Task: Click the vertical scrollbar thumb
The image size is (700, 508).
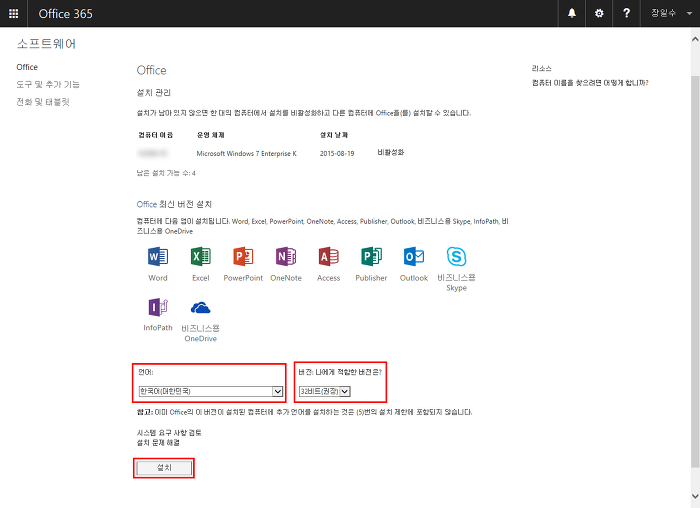Action: (x=695, y=271)
